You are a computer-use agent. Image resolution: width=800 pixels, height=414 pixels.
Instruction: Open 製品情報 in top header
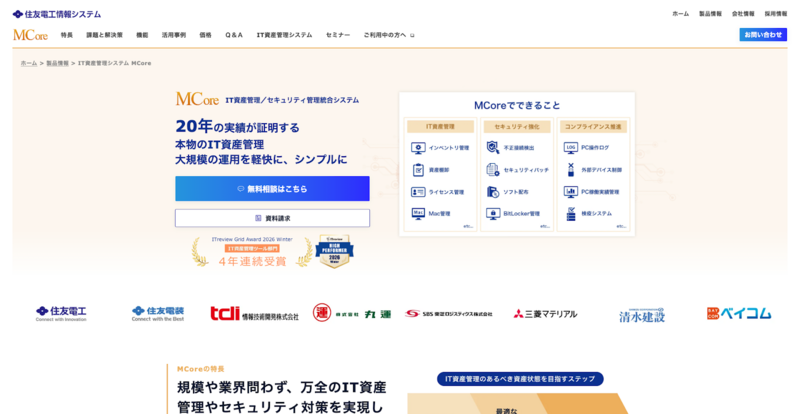coord(710,14)
